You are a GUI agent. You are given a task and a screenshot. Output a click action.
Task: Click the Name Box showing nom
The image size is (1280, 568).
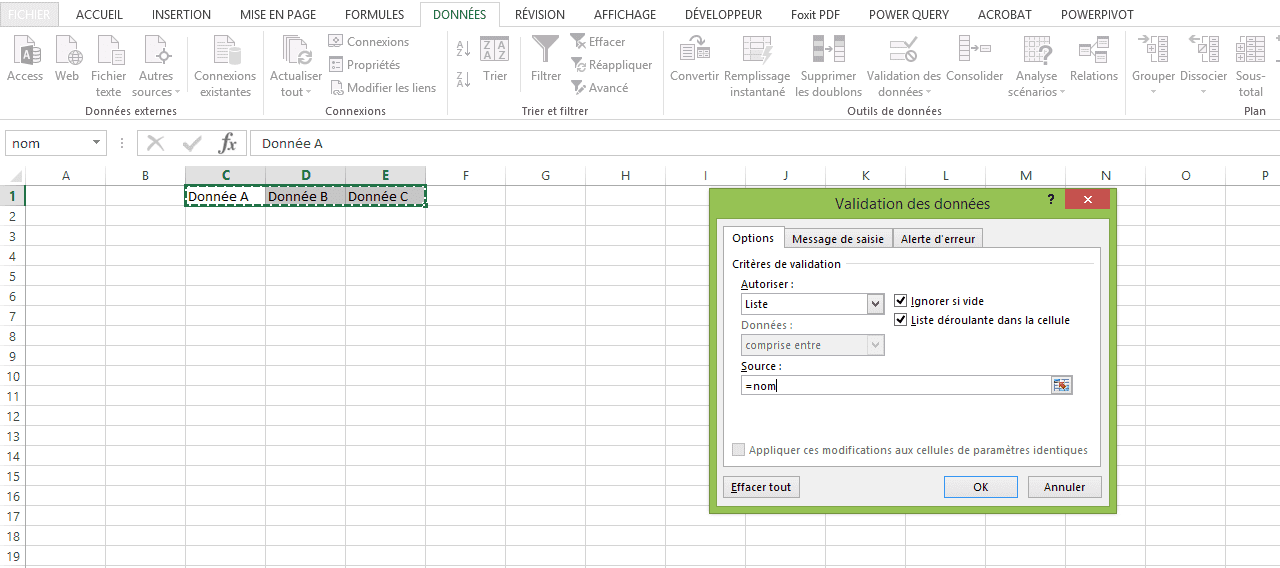47,143
